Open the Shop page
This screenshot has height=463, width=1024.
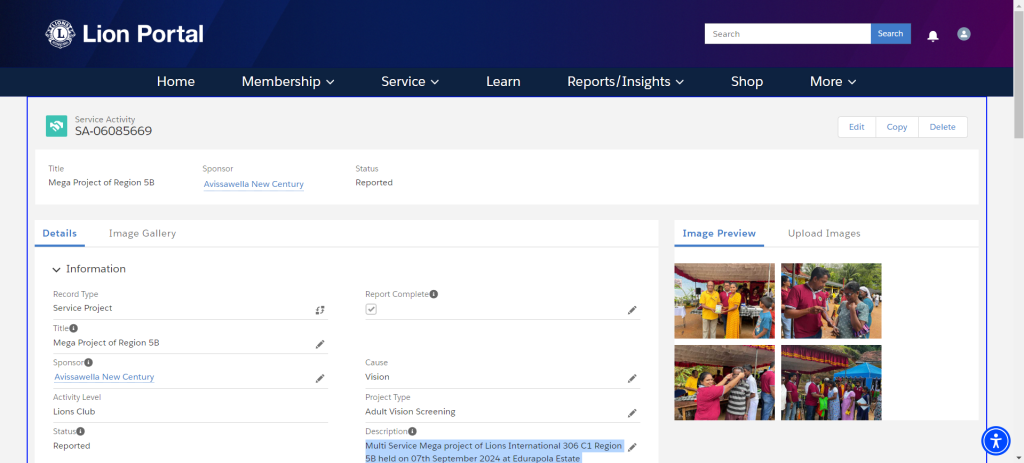(746, 82)
